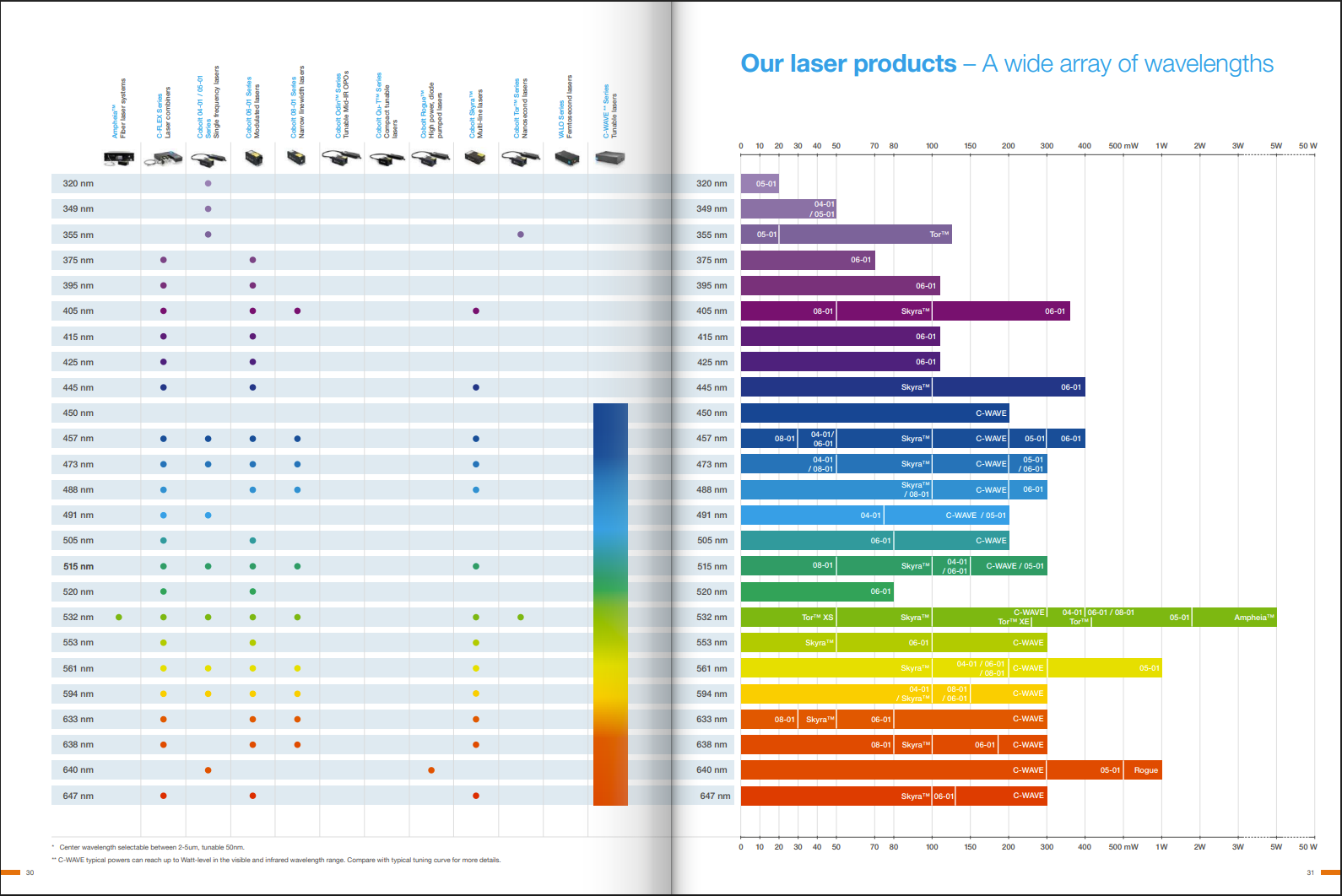Select the C-FLEX laser combiner product image
Viewport: 1342px width, 896px height.
coord(163,158)
